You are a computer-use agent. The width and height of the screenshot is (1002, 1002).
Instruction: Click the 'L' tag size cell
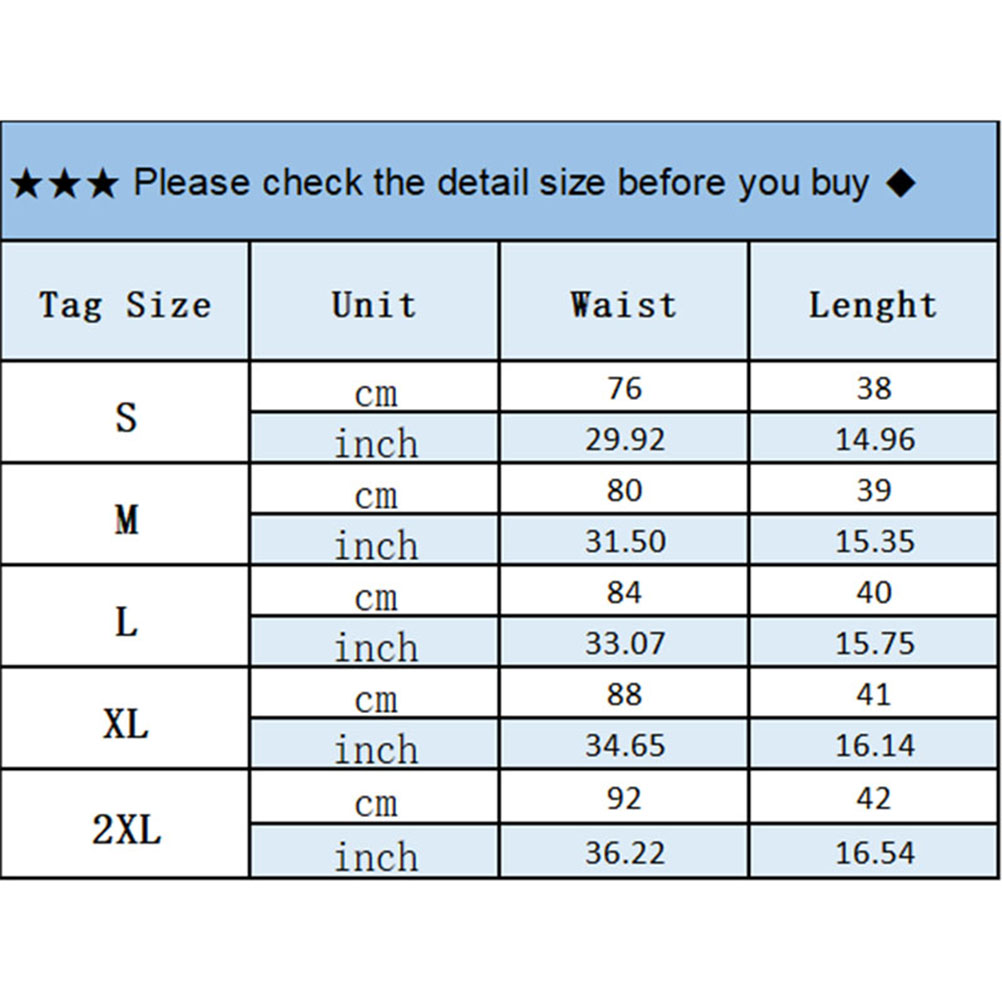[125, 621]
